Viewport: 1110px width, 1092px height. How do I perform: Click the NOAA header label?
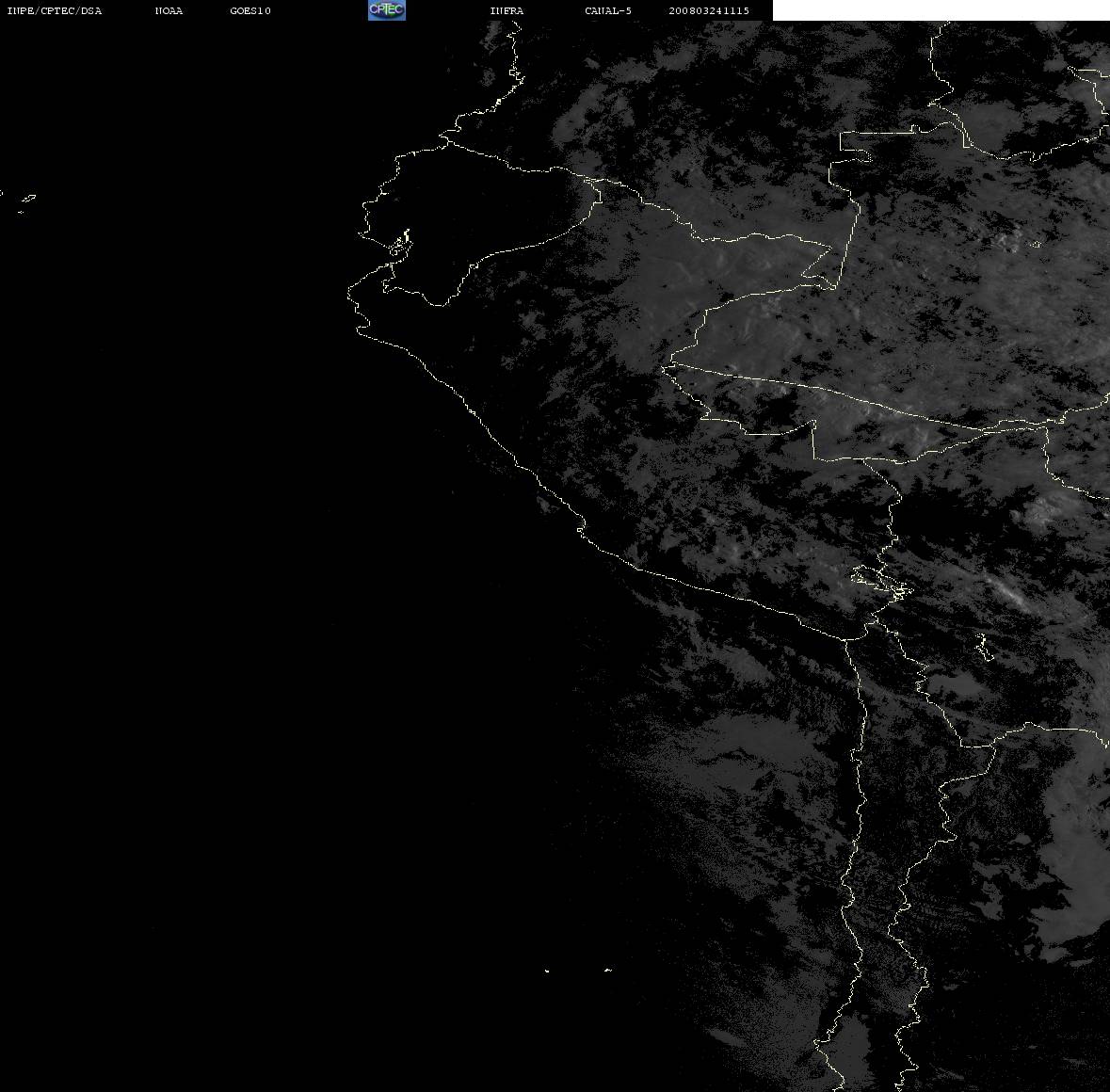(x=169, y=10)
